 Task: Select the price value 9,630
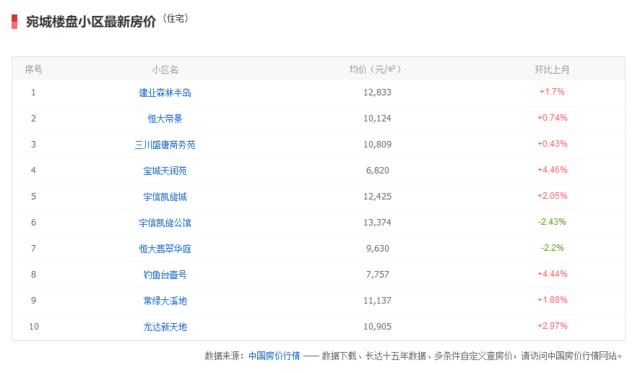[x=378, y=249]
